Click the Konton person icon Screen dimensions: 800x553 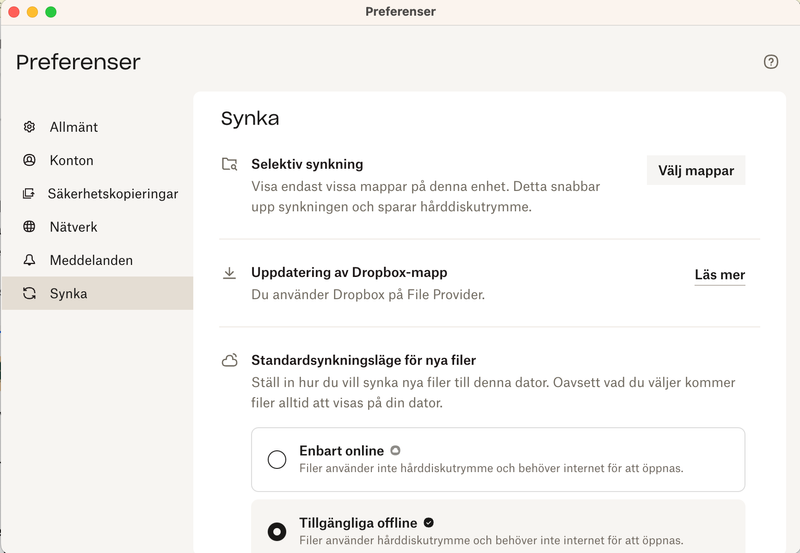tap(30, 160)
